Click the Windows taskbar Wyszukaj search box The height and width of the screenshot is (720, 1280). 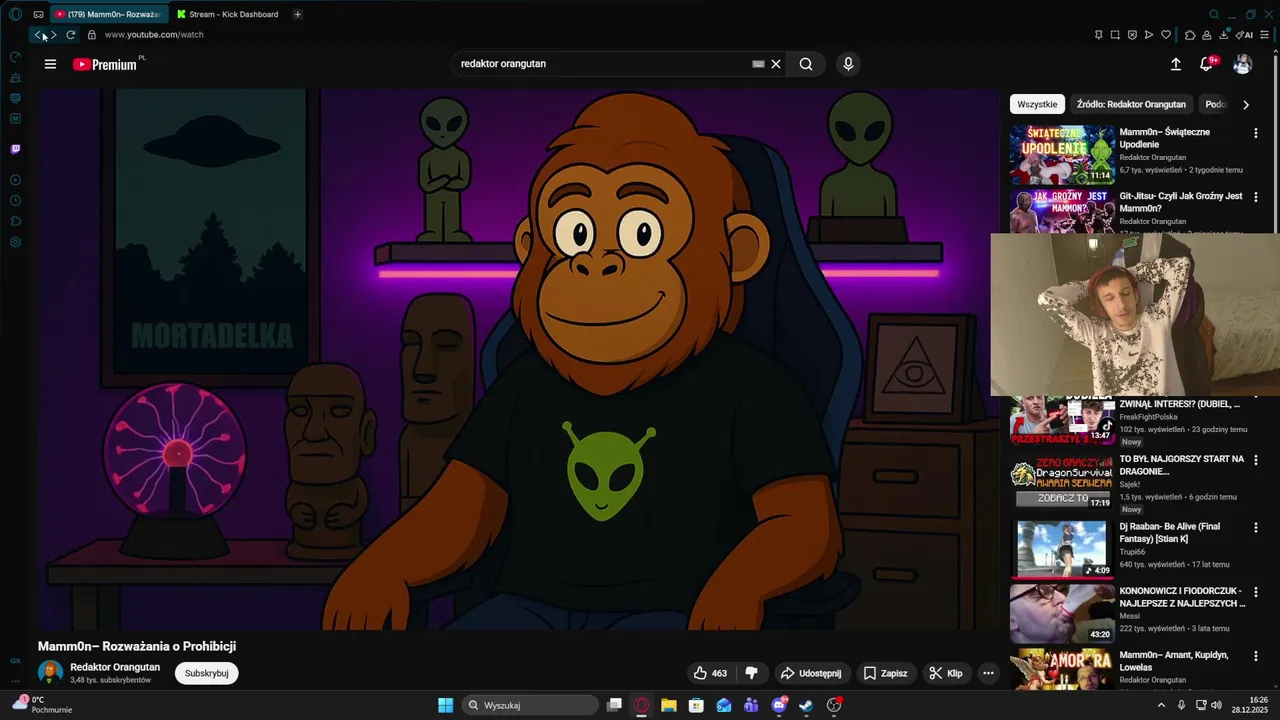(531, 705)
